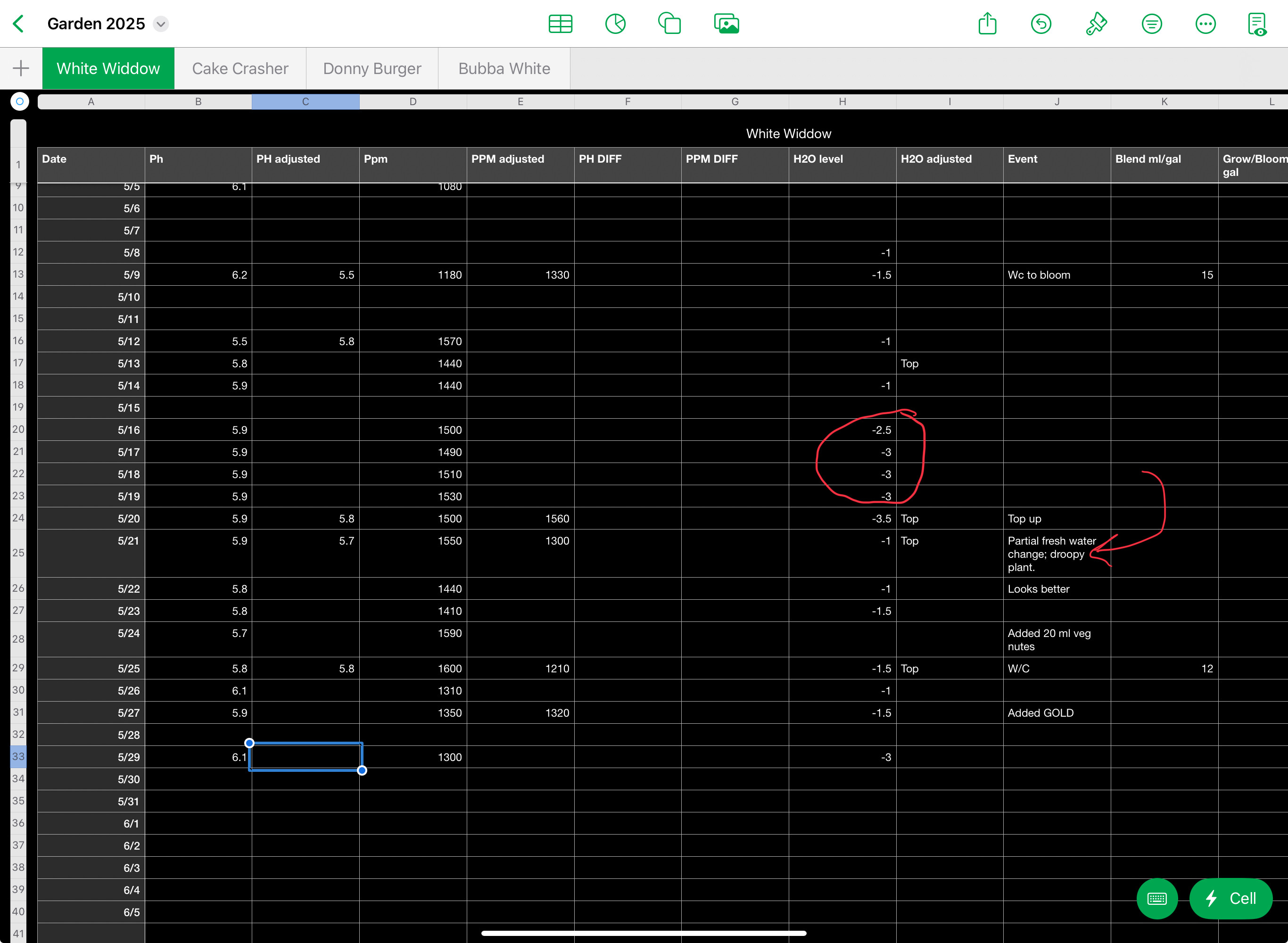The image size is (1288, 943).
Task: Open the Cell actions button
Action: click(x=1231, y=899)
